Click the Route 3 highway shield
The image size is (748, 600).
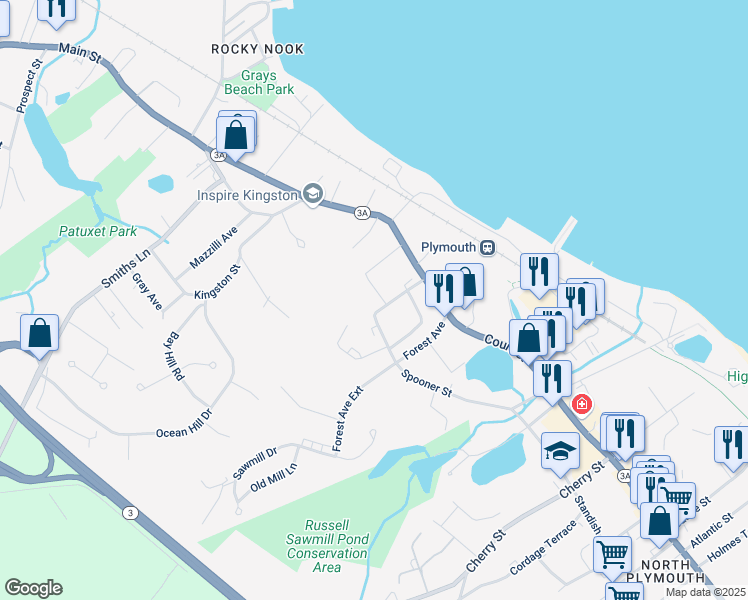[x=130, y=513]
